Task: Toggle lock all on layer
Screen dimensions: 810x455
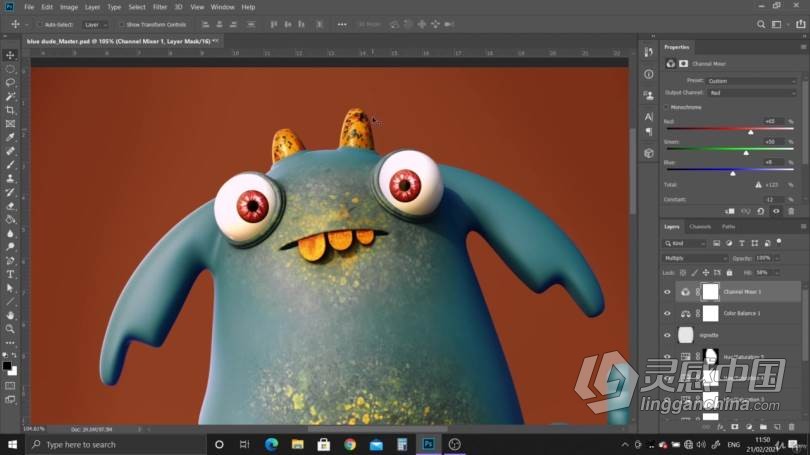Action: click(729, 273)
